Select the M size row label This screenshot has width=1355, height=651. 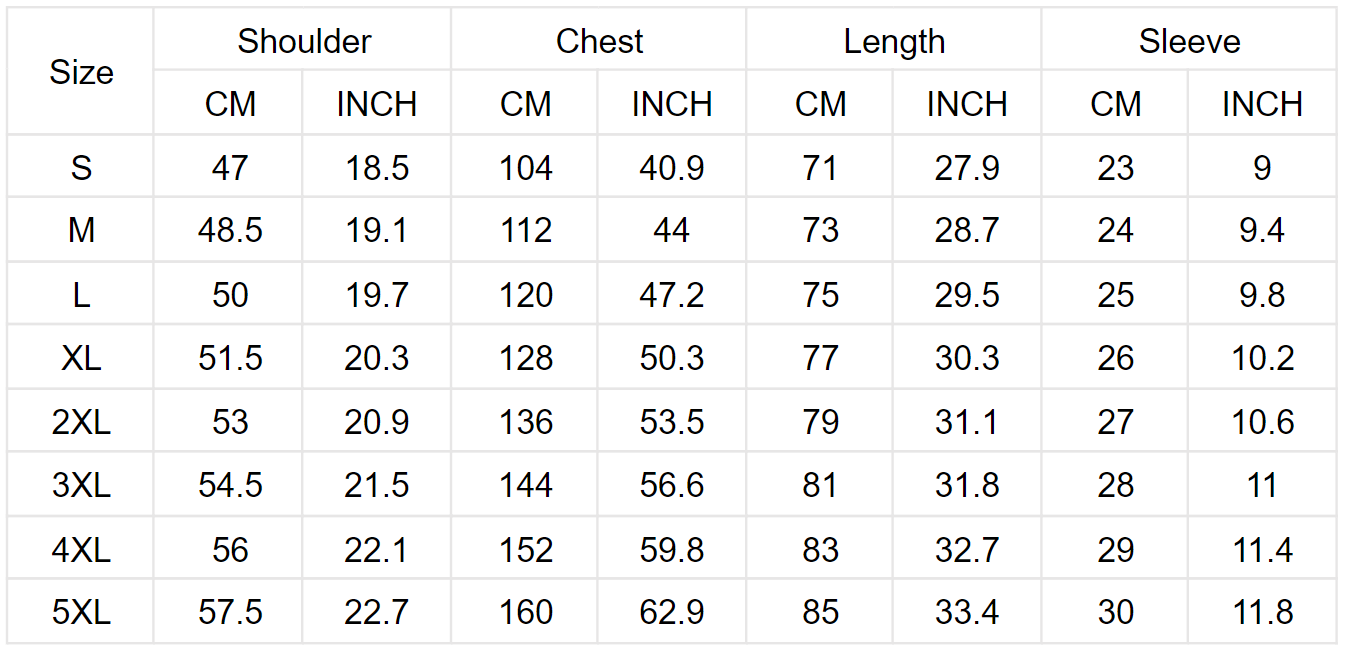pos(80,230)
